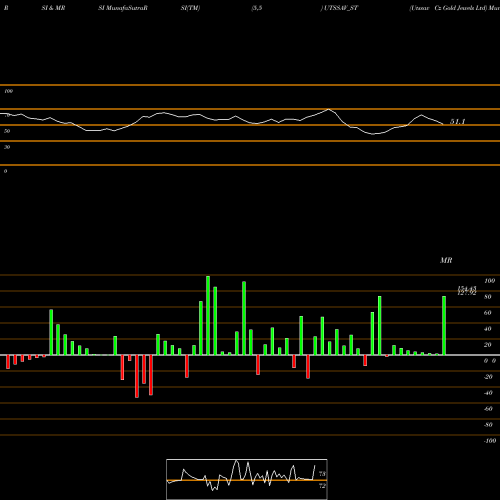The image size is (500, 500).
Task: Click the 100 label on the MR axis
Action: [490, 281]
